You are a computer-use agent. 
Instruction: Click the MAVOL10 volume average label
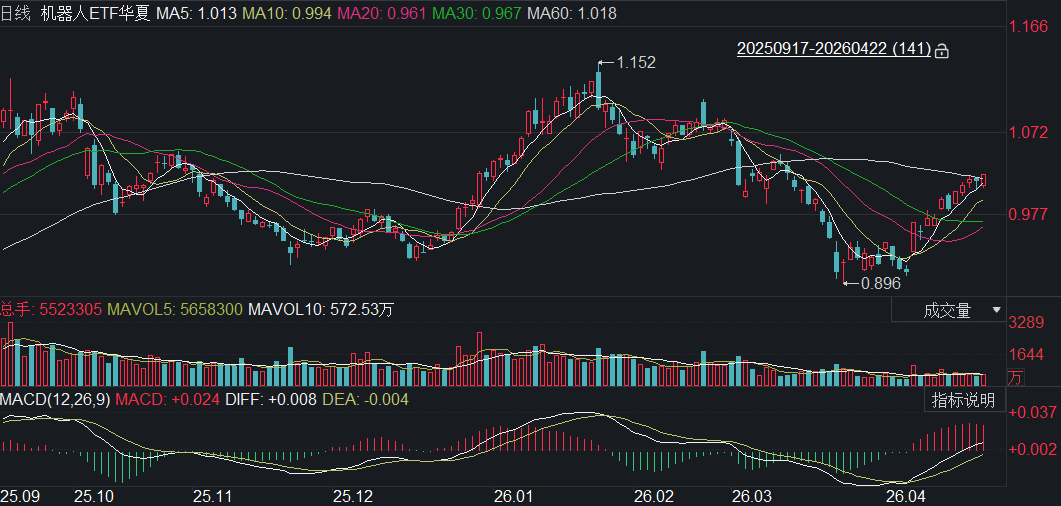tap(319, 310)
